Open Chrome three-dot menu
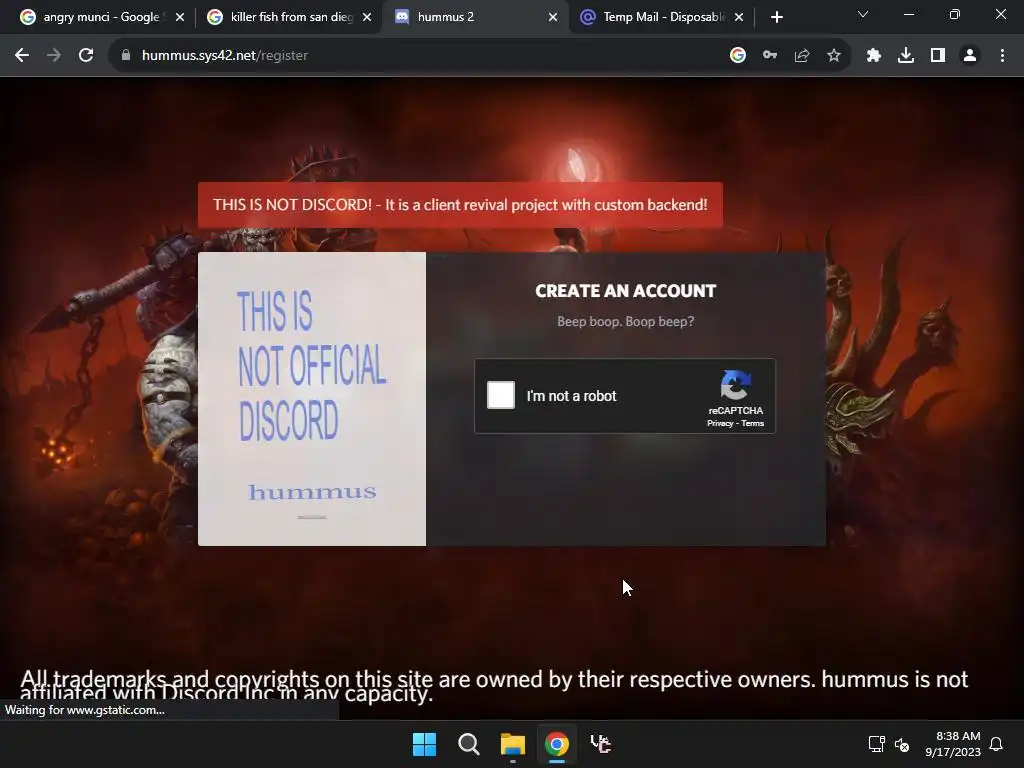The height and width of the screenshot is (768, 1024). pyautogui.click(x=1002, y=56)
